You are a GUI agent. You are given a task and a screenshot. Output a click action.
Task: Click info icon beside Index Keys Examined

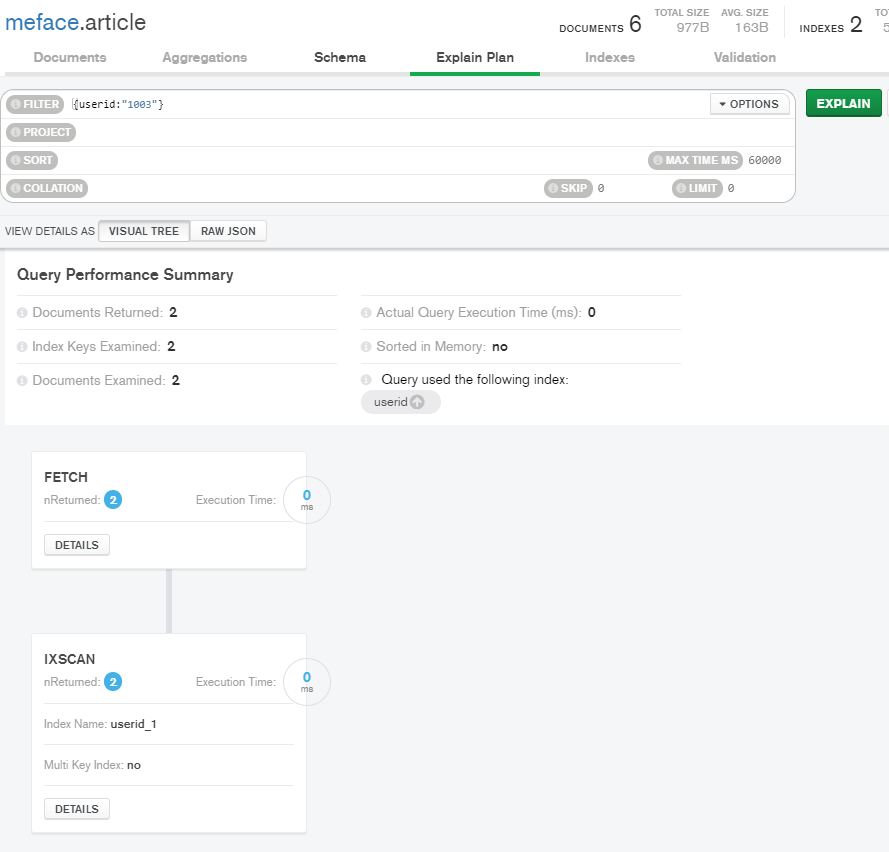coord(23,347)
